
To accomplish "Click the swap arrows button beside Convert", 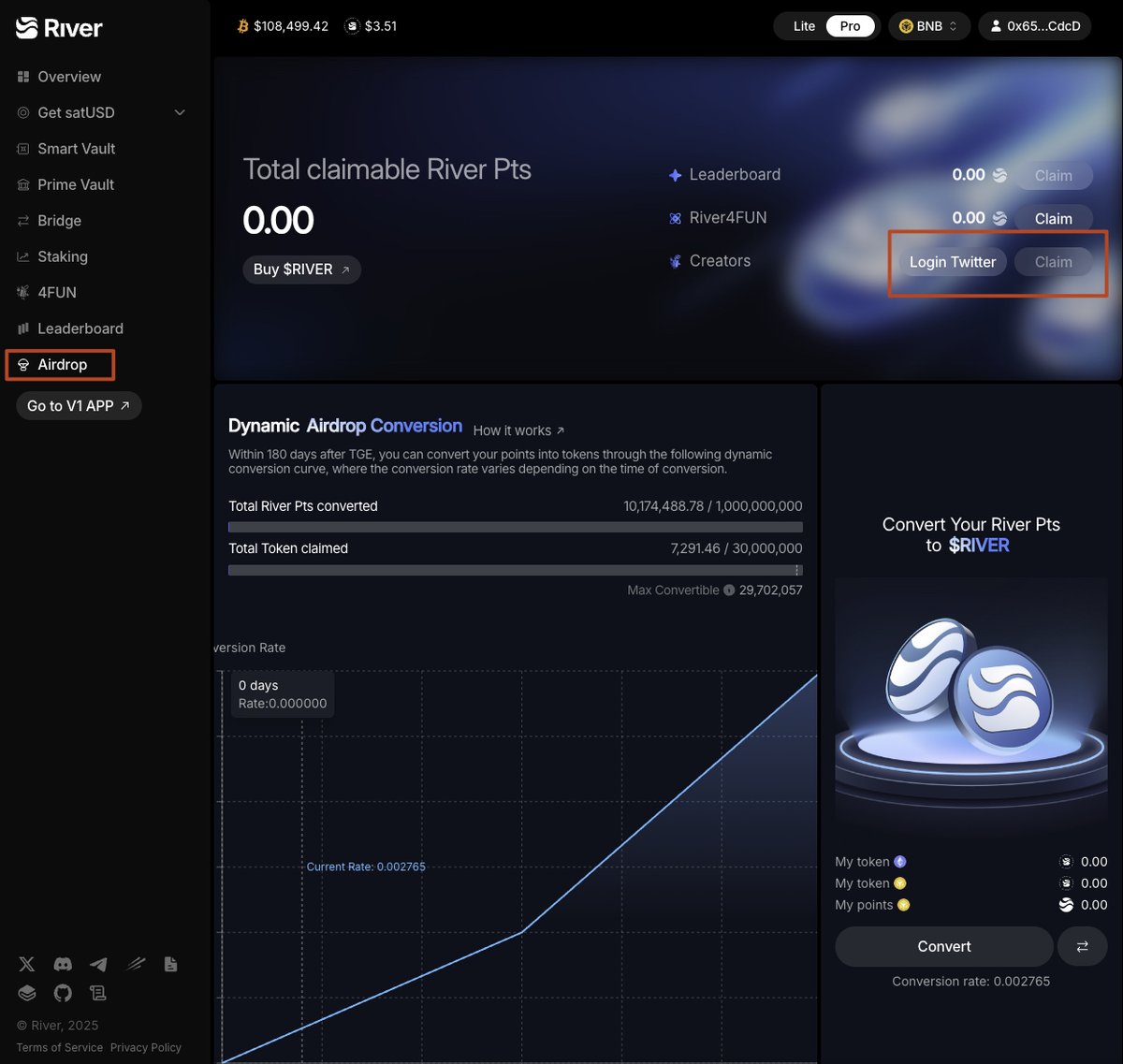I will point(1083,946).
